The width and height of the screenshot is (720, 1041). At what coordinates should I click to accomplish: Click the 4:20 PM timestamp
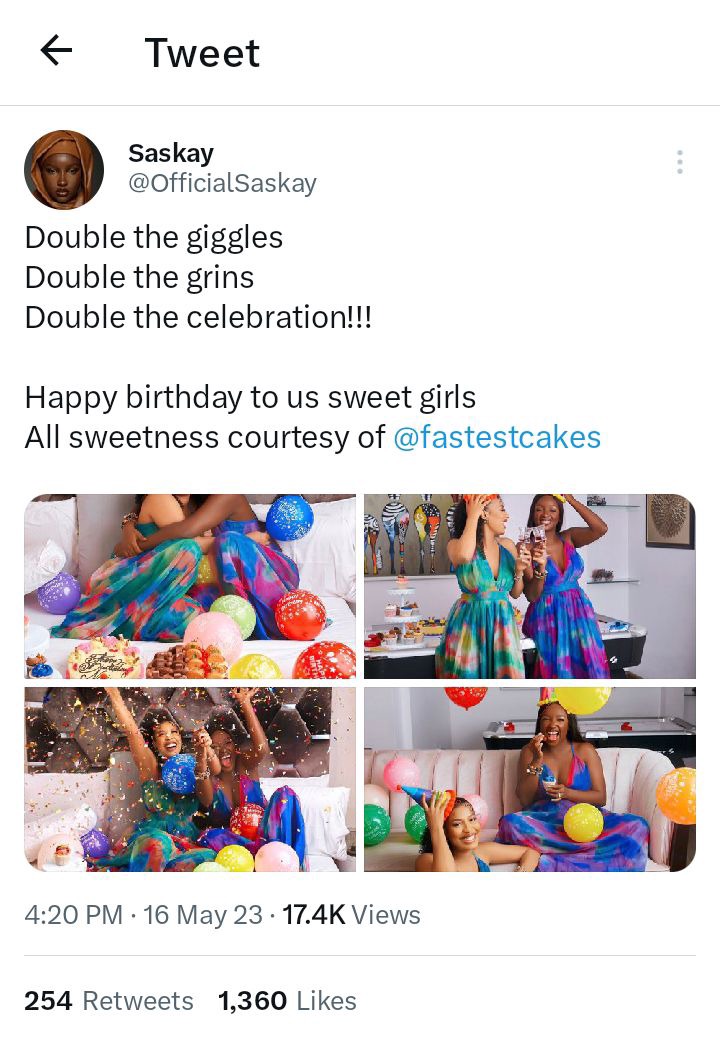74,914
